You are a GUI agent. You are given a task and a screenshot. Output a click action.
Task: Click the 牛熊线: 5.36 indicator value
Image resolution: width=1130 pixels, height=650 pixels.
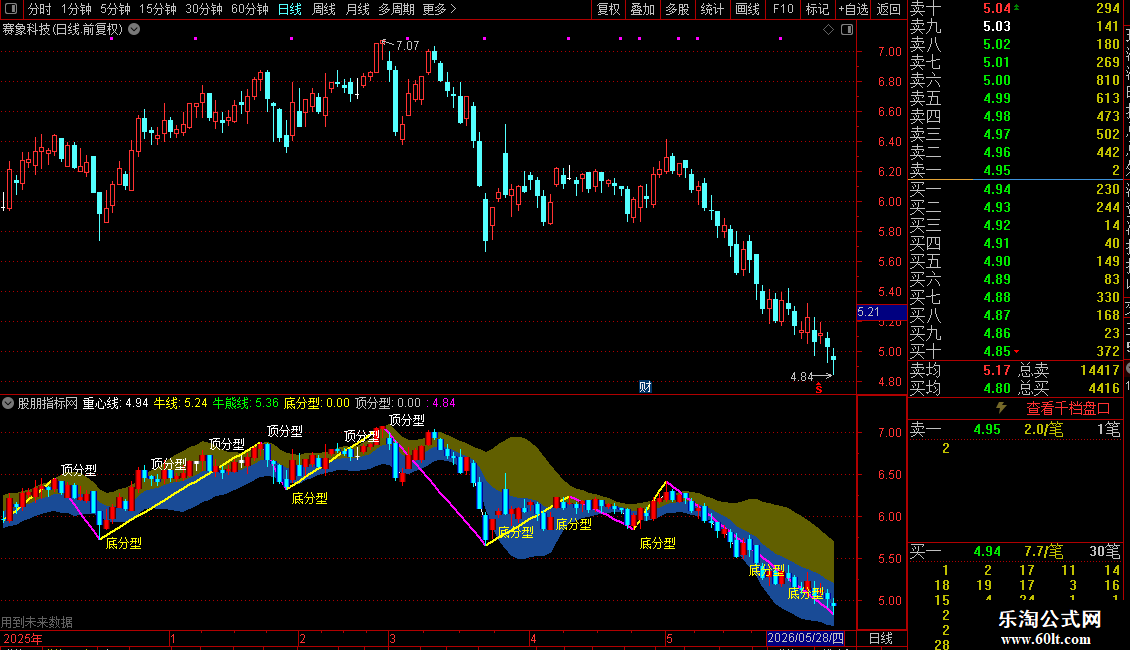(x=246, y=403)
